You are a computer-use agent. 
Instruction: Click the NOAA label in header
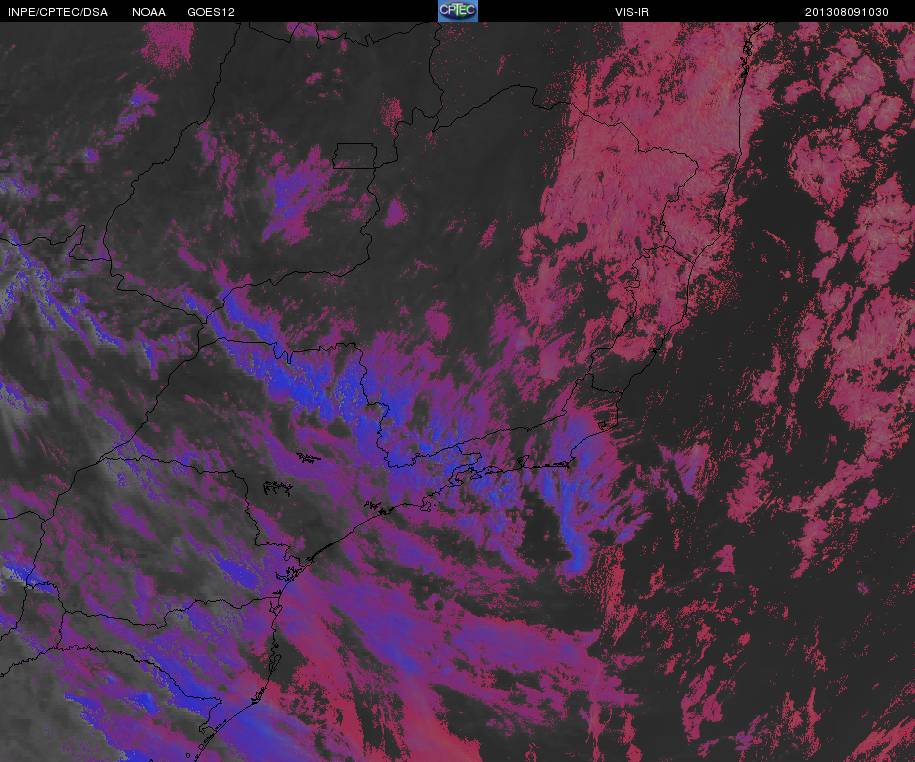(149, 12)
